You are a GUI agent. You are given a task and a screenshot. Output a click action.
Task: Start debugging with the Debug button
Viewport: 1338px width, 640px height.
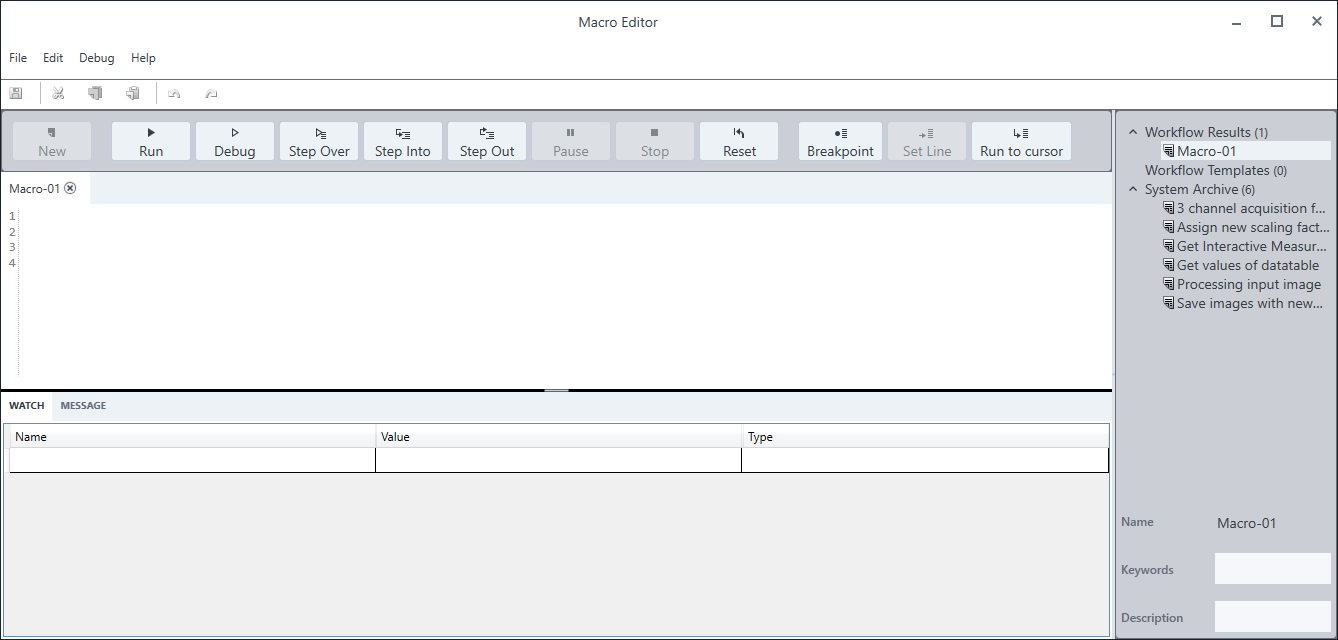point(234,141)
